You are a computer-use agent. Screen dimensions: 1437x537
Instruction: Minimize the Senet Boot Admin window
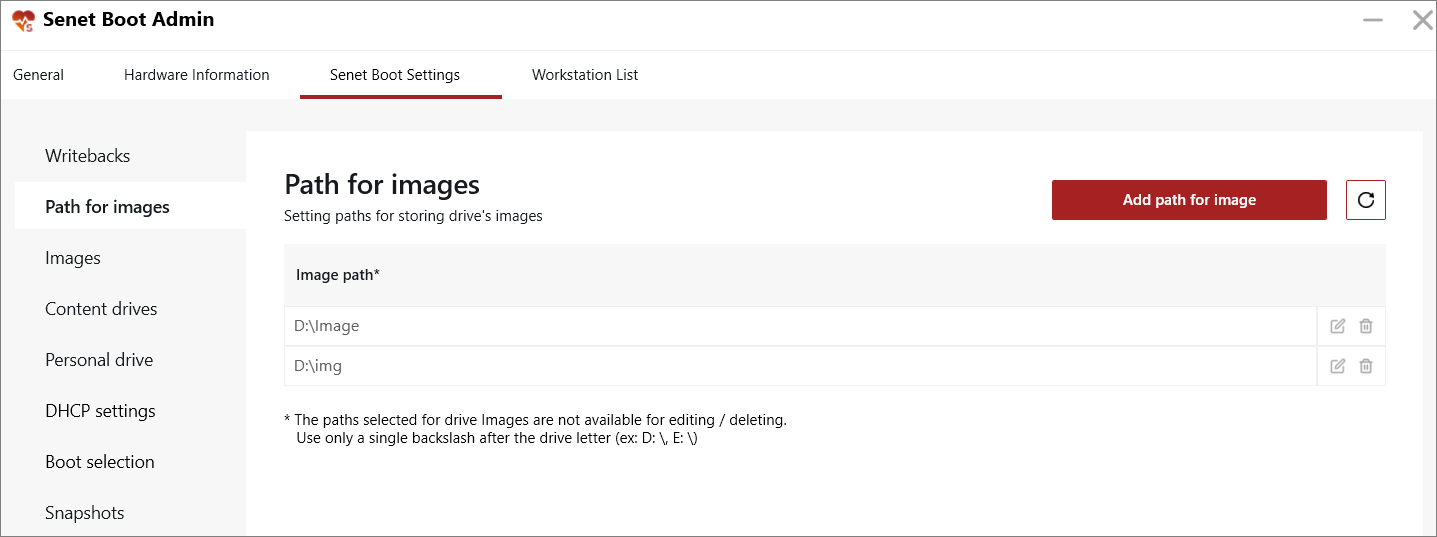(1375, 20)
